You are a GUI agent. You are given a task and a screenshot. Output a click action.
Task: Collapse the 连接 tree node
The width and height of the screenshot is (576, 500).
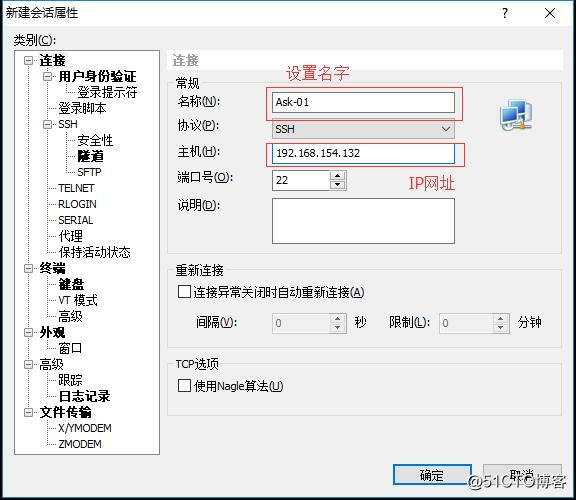click(28, 60)
